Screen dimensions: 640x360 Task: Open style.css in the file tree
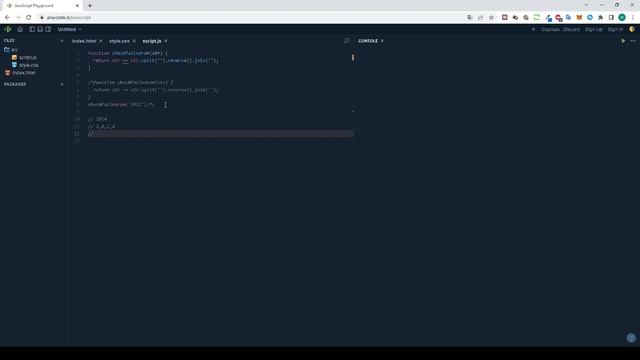point(25,65)
